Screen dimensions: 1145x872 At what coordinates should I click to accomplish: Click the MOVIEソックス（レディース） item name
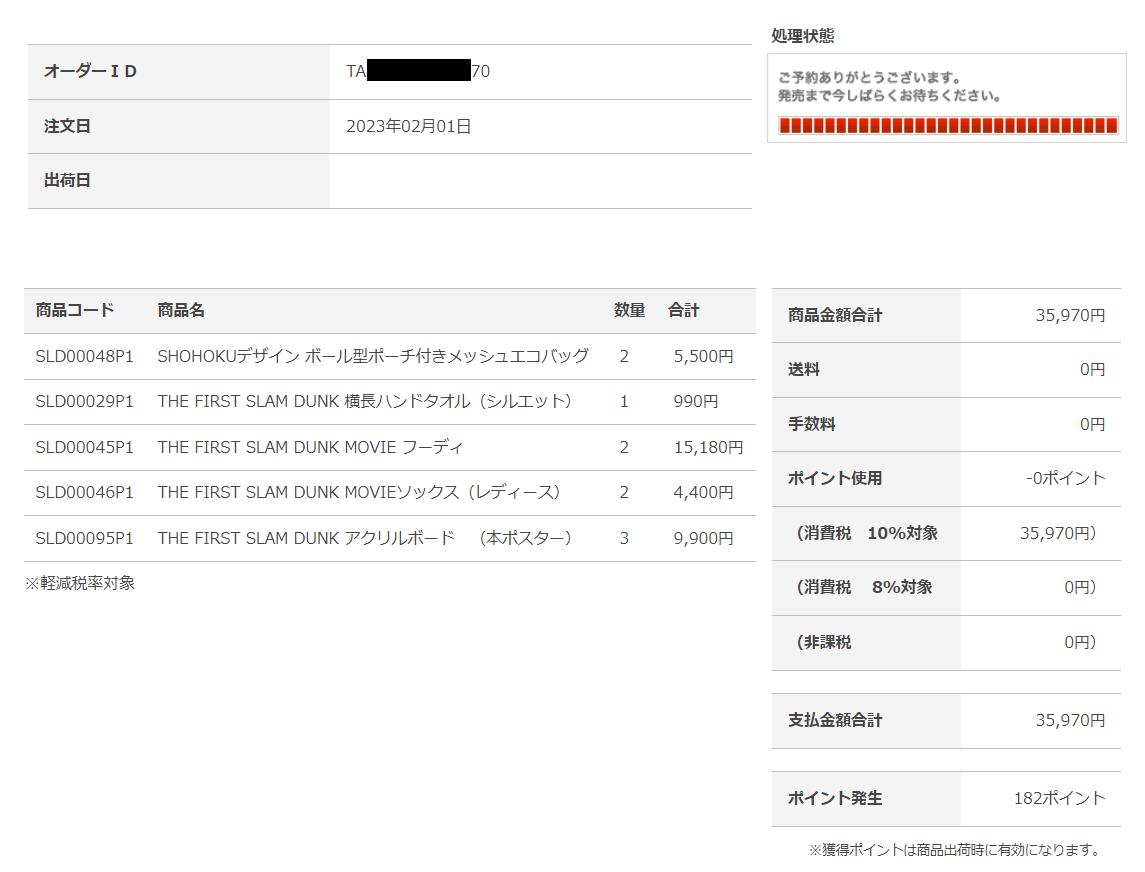[x=359, y=493]
